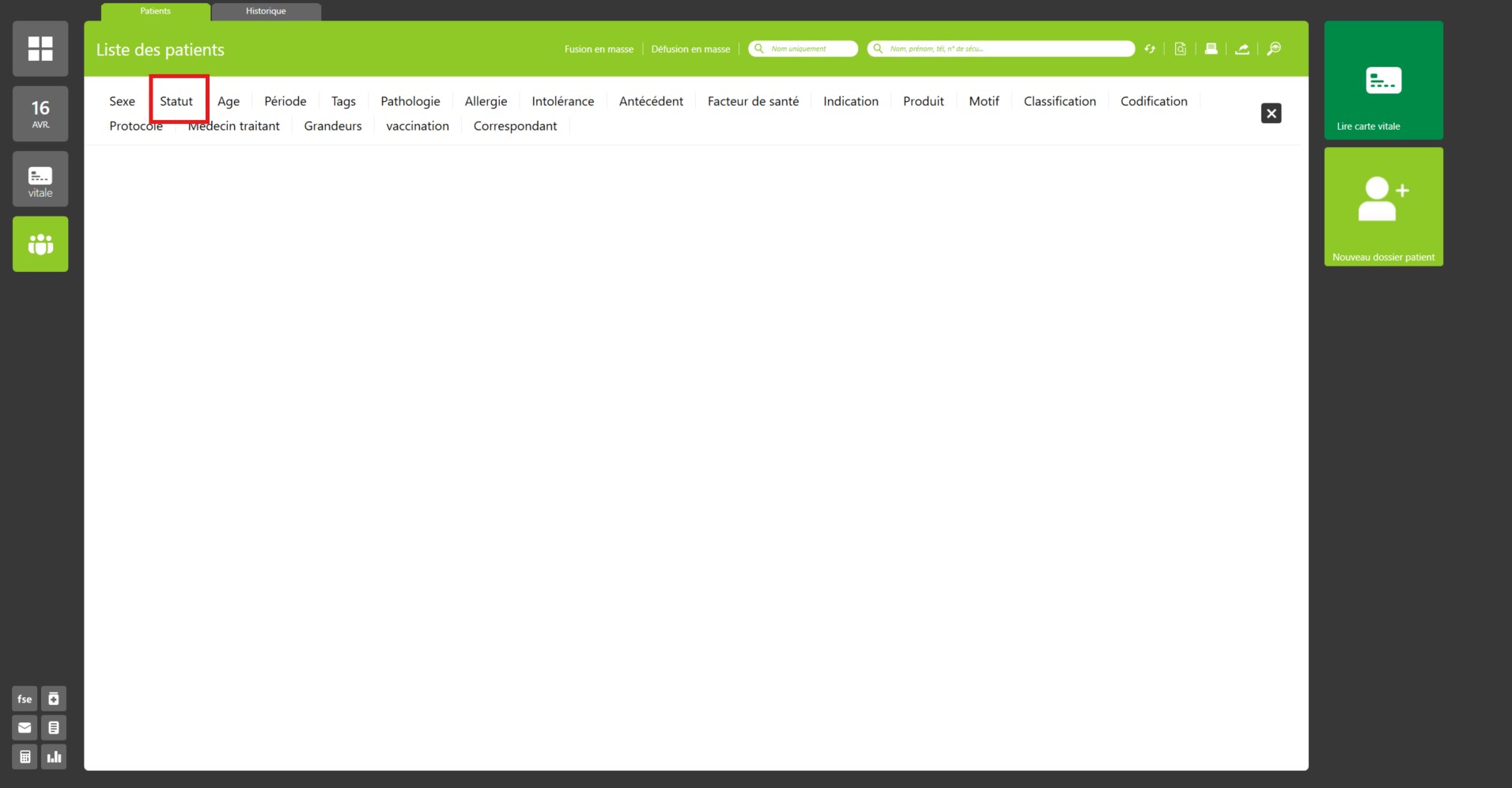Select the Statut filter
Image resolution: width=1512 pixels, height=788 pixels.
pyautogui.click(x=176, y=101)
